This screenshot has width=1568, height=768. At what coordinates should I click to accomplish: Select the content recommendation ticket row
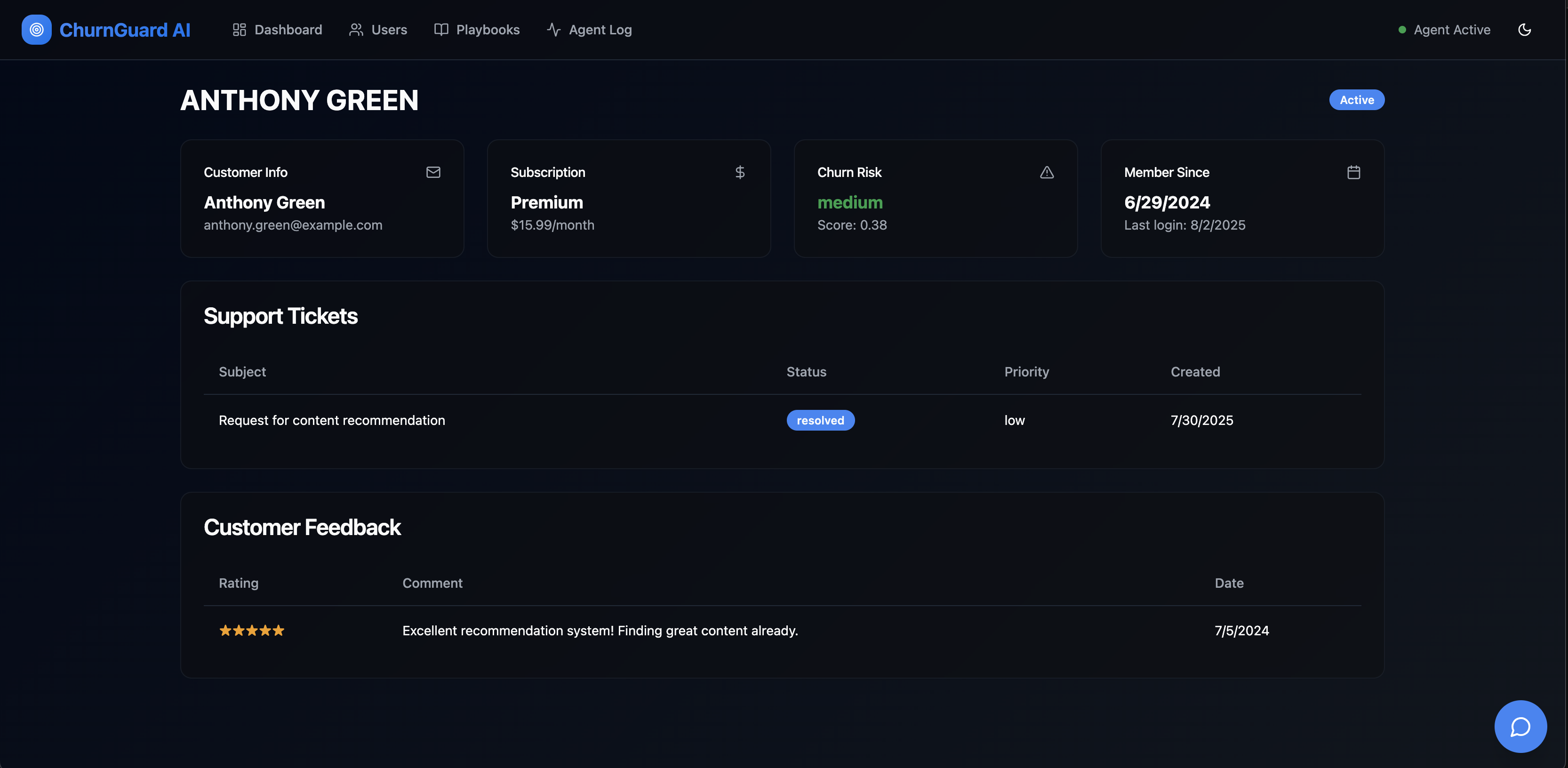point(332,421)
